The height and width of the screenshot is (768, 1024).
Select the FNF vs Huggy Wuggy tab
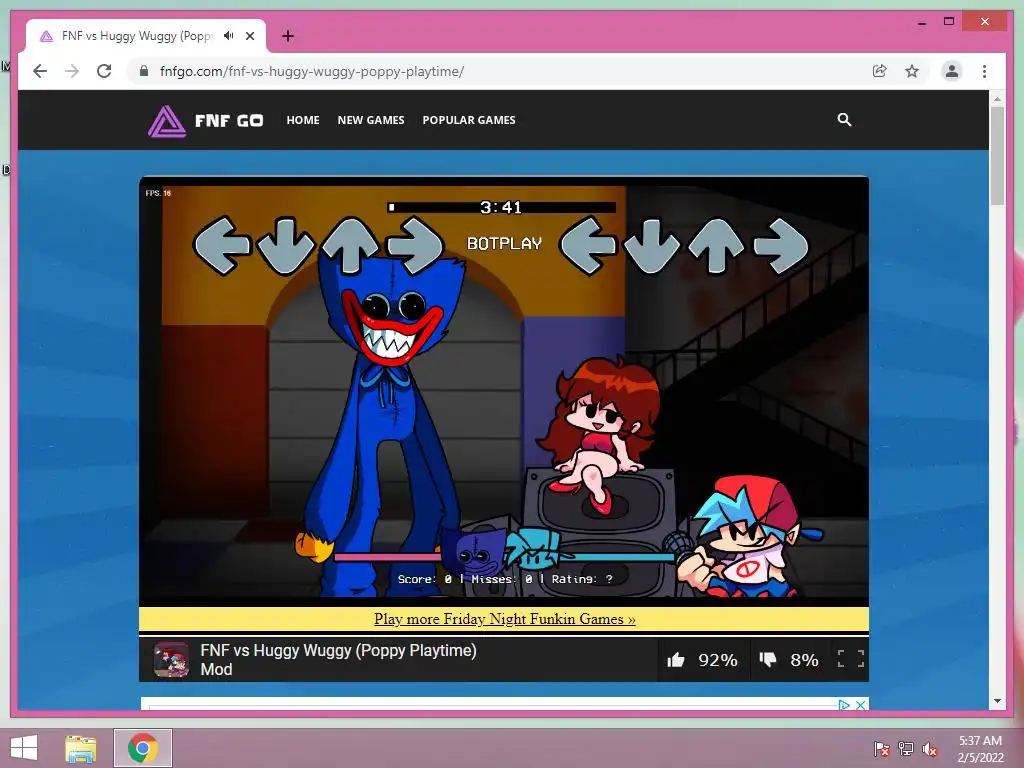point(146,36)
